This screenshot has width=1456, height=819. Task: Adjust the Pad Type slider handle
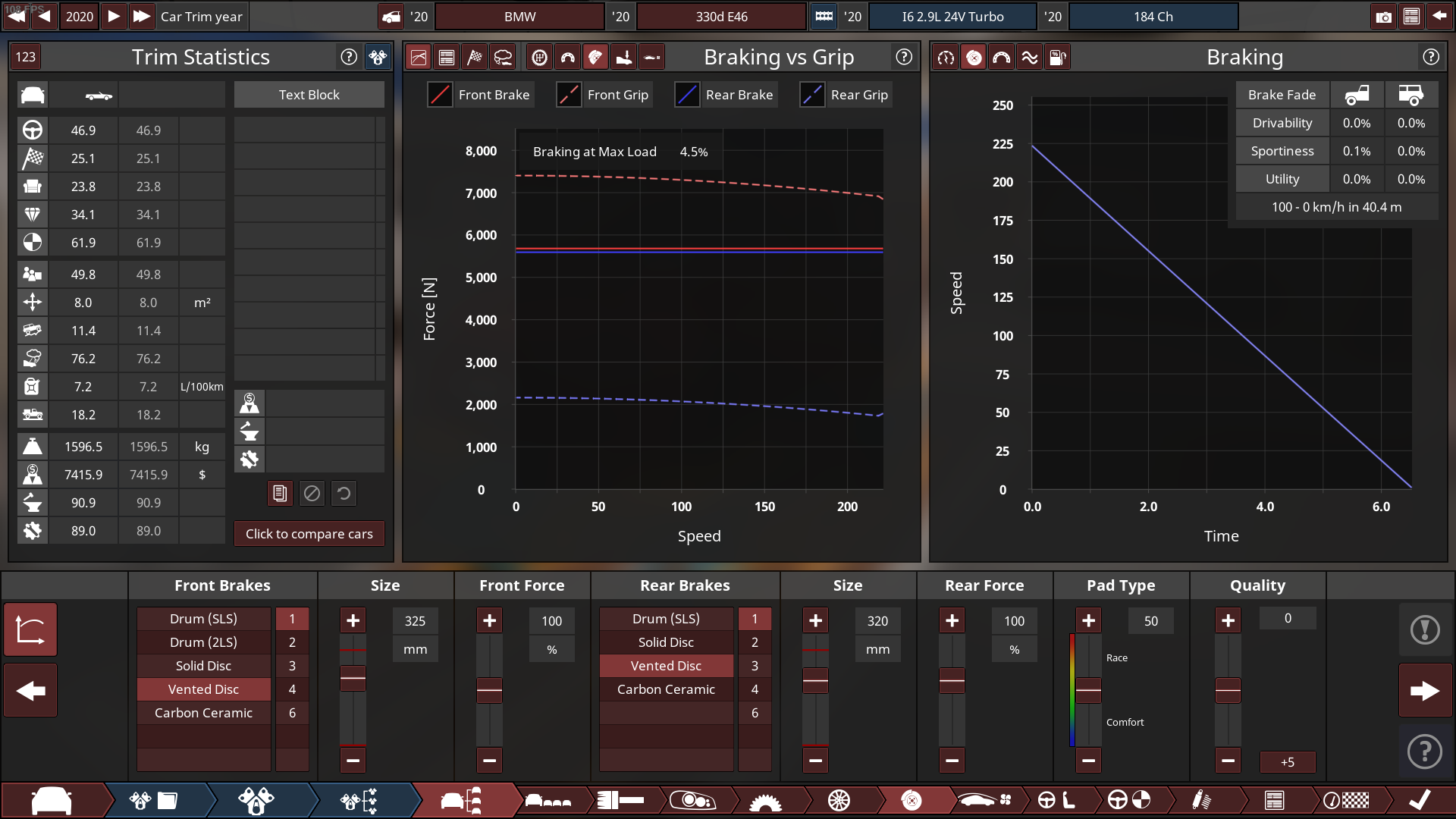[1088, 690]
